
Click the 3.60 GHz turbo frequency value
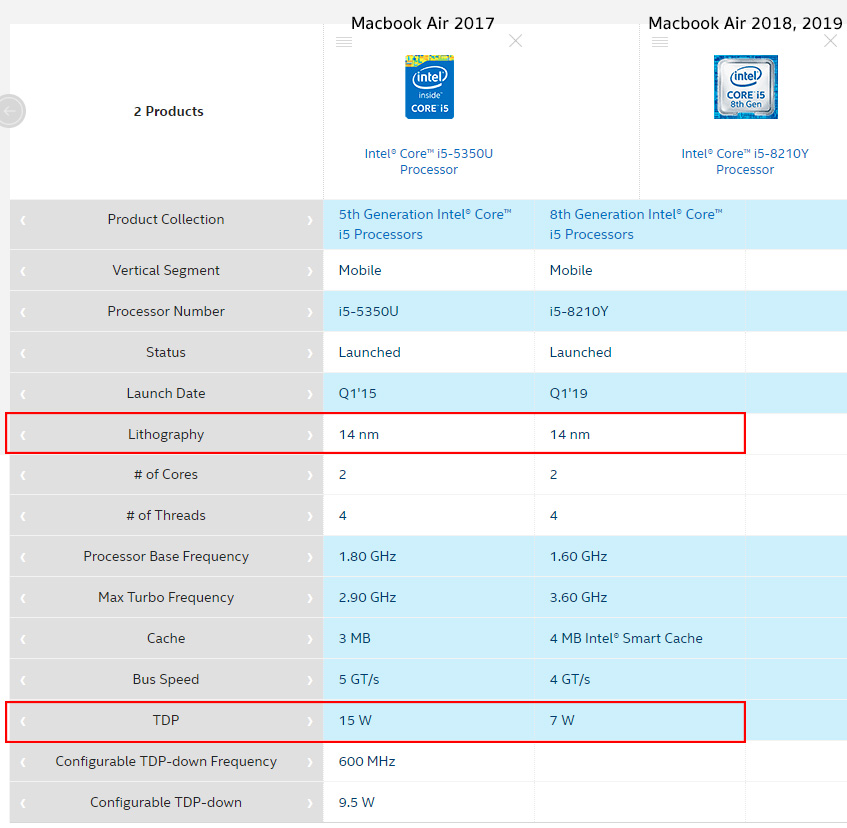pyautogui.click(x=578, y=597)
